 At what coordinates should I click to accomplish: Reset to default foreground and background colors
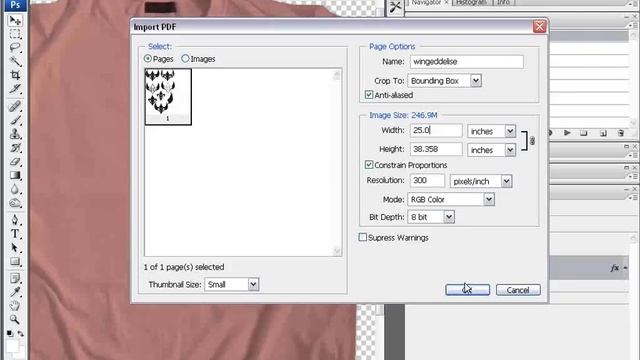10,333
